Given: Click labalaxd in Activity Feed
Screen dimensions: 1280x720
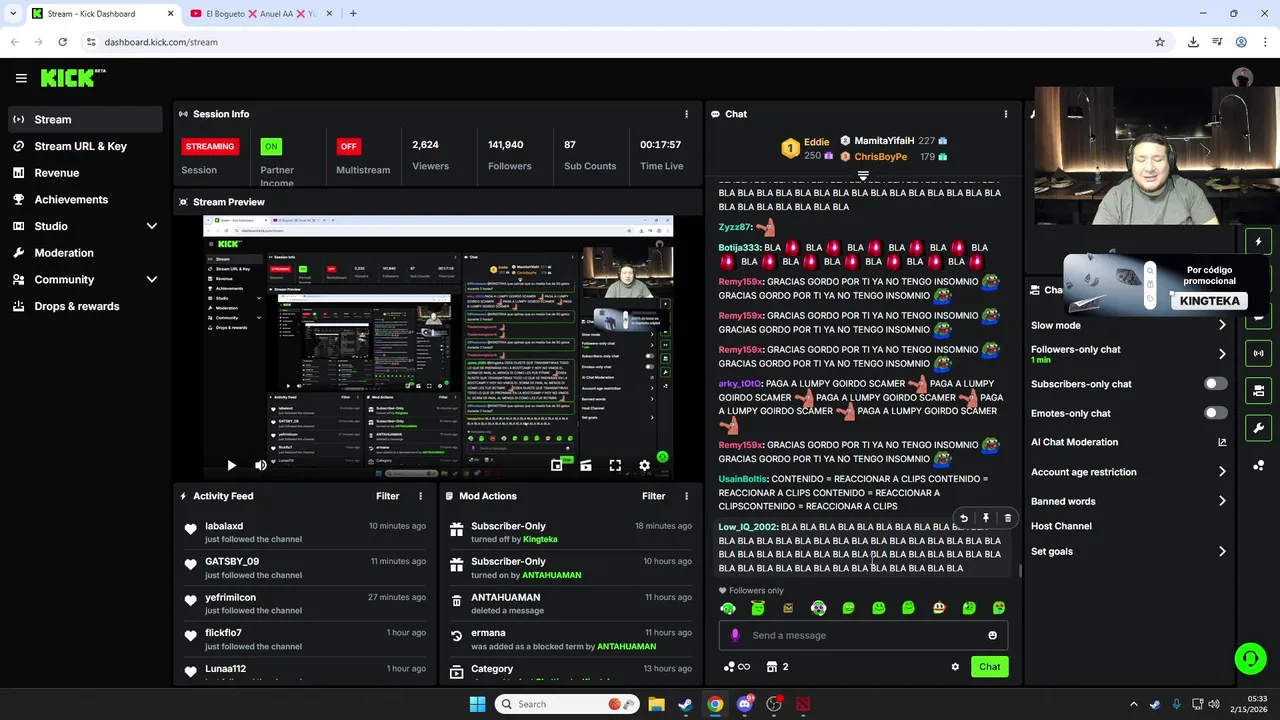Looking at the screenshot, I should click(x=224, y=526).
